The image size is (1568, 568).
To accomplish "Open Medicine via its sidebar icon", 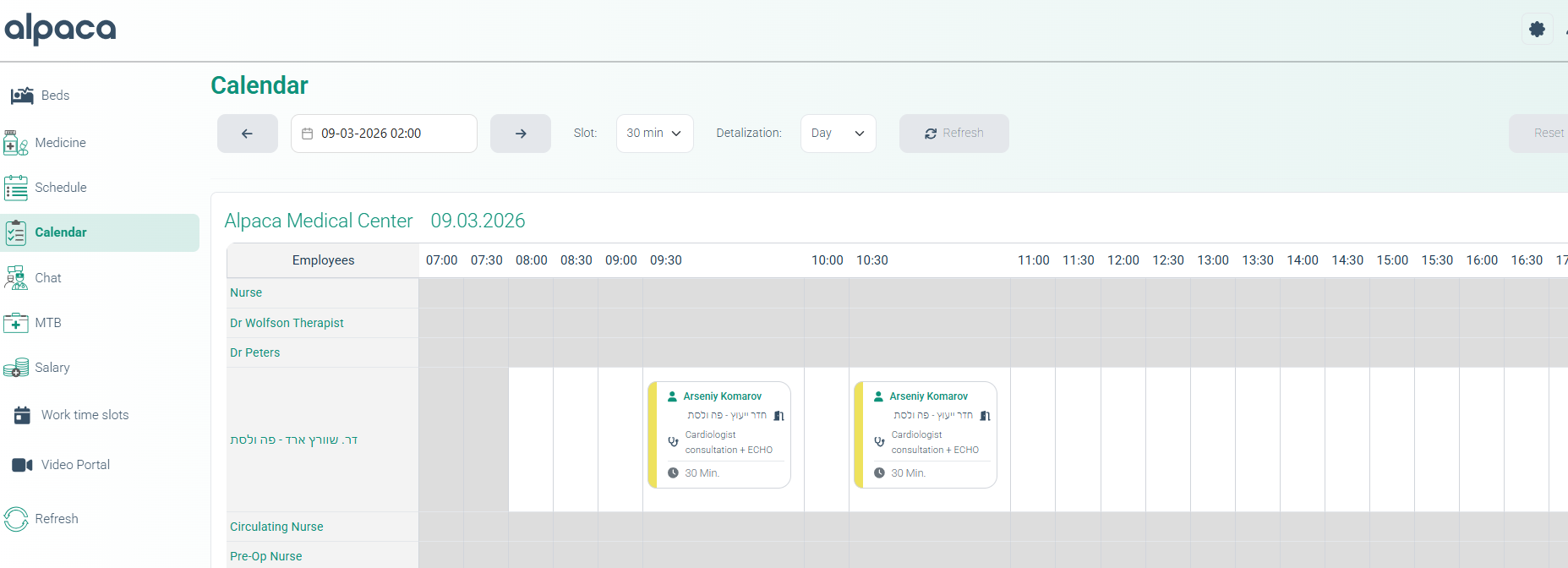I will point(16,143).
